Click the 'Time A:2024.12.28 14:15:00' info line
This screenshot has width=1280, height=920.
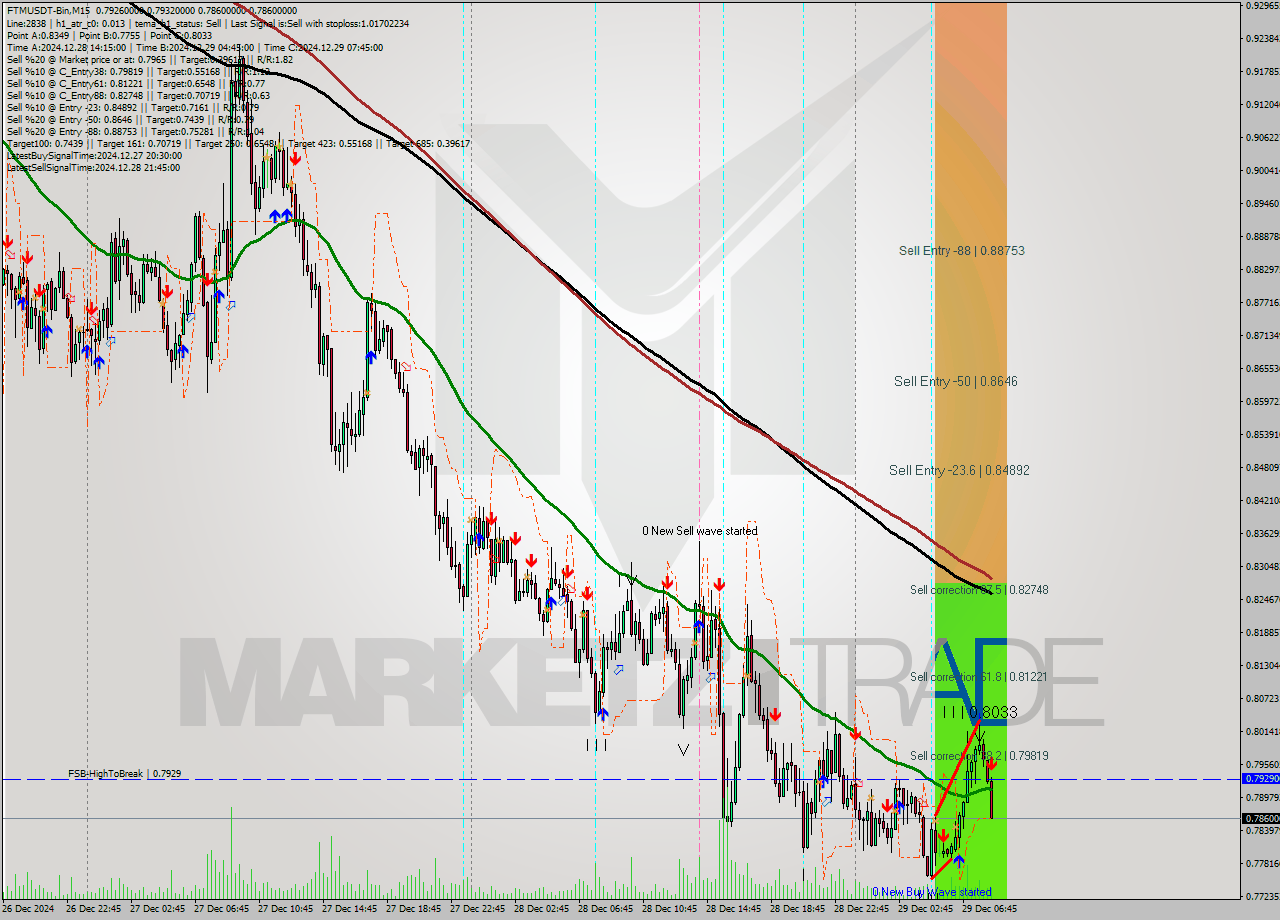[194, 47]
